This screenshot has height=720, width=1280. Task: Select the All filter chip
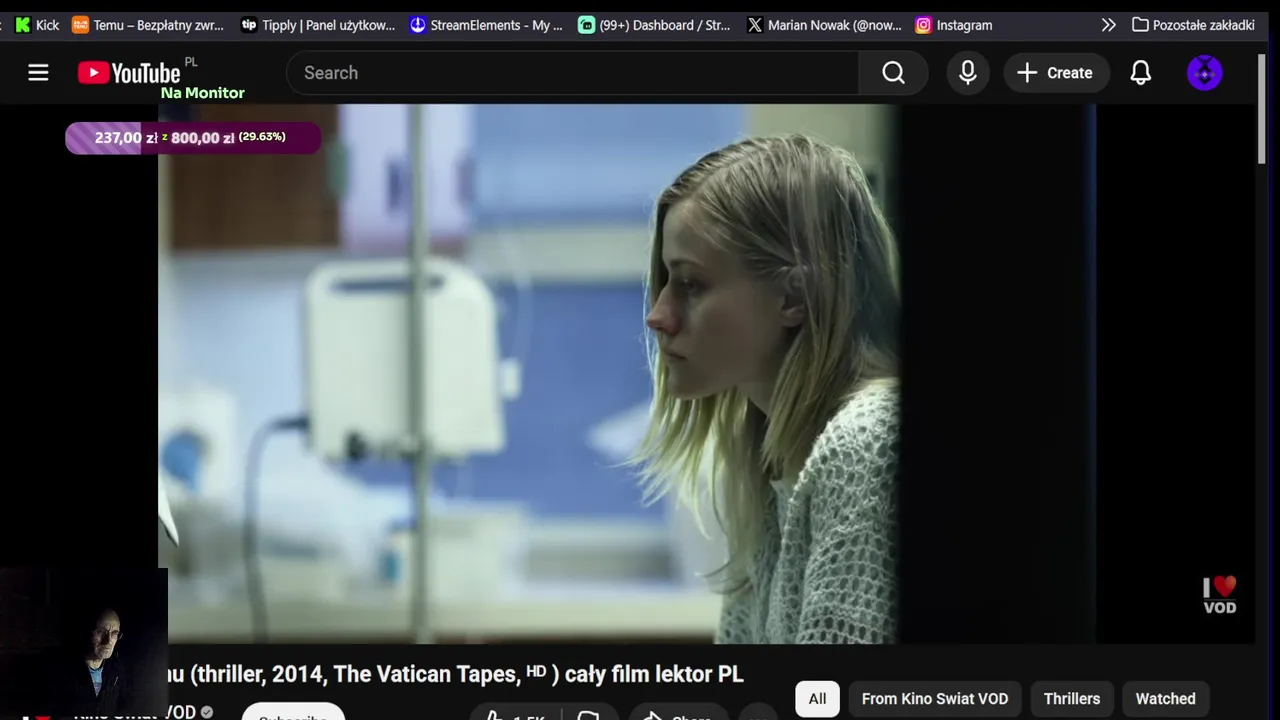pyautogui.click(x=817, y=699)
